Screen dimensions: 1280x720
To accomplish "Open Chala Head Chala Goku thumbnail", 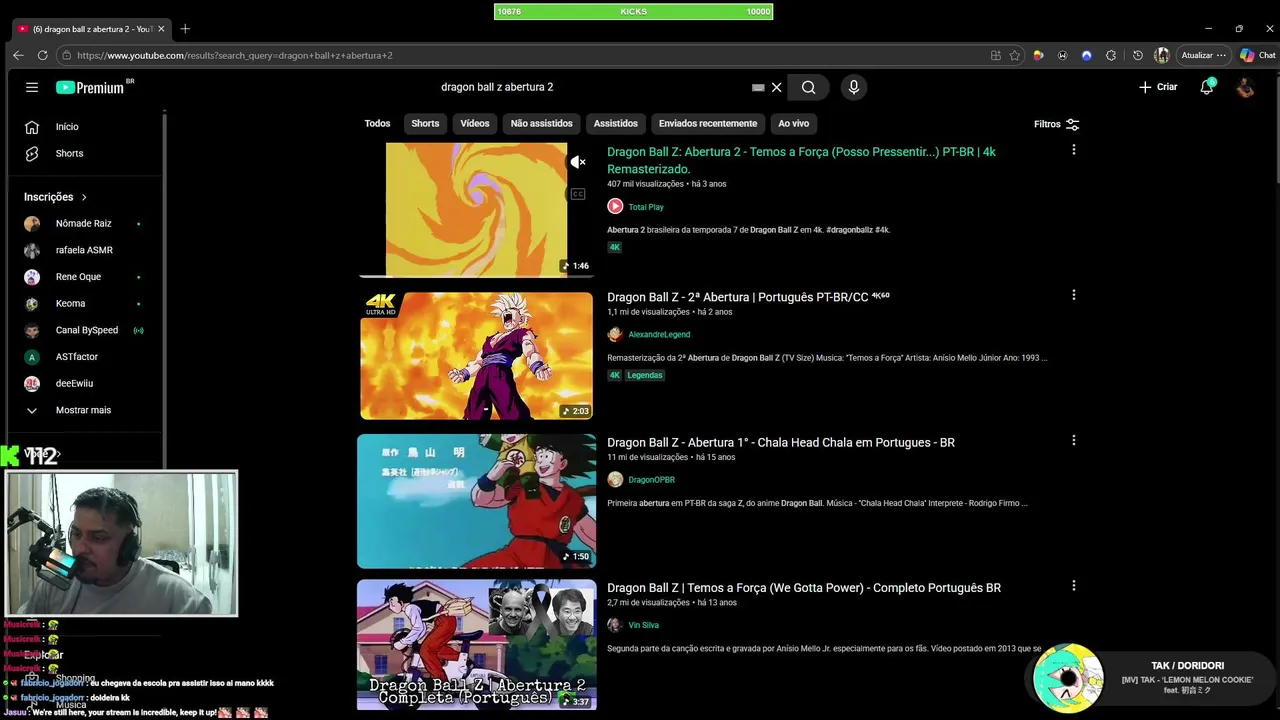I will coord(476,501).
